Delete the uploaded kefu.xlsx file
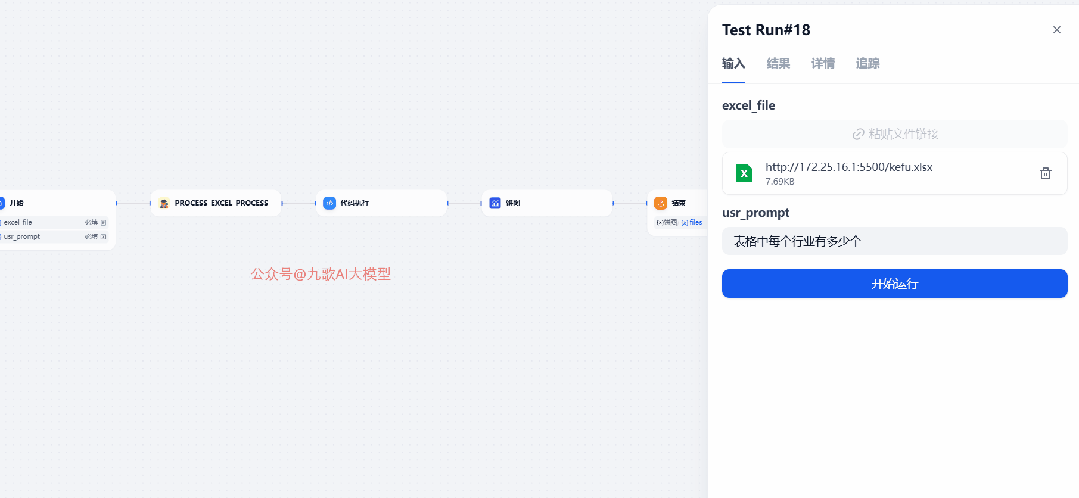This screenshot has height=498, width=1079. [1045, 173]
